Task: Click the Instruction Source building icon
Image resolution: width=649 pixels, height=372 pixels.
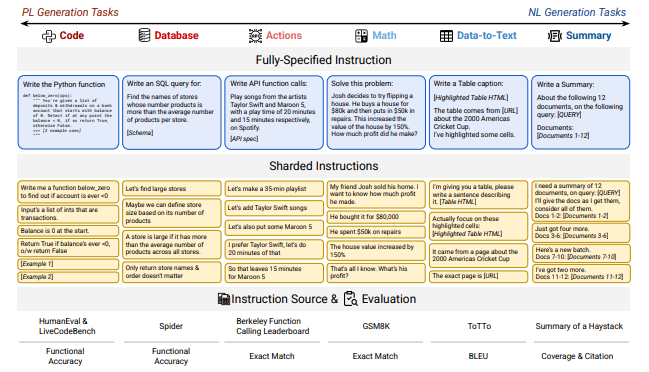Action: 224,299
